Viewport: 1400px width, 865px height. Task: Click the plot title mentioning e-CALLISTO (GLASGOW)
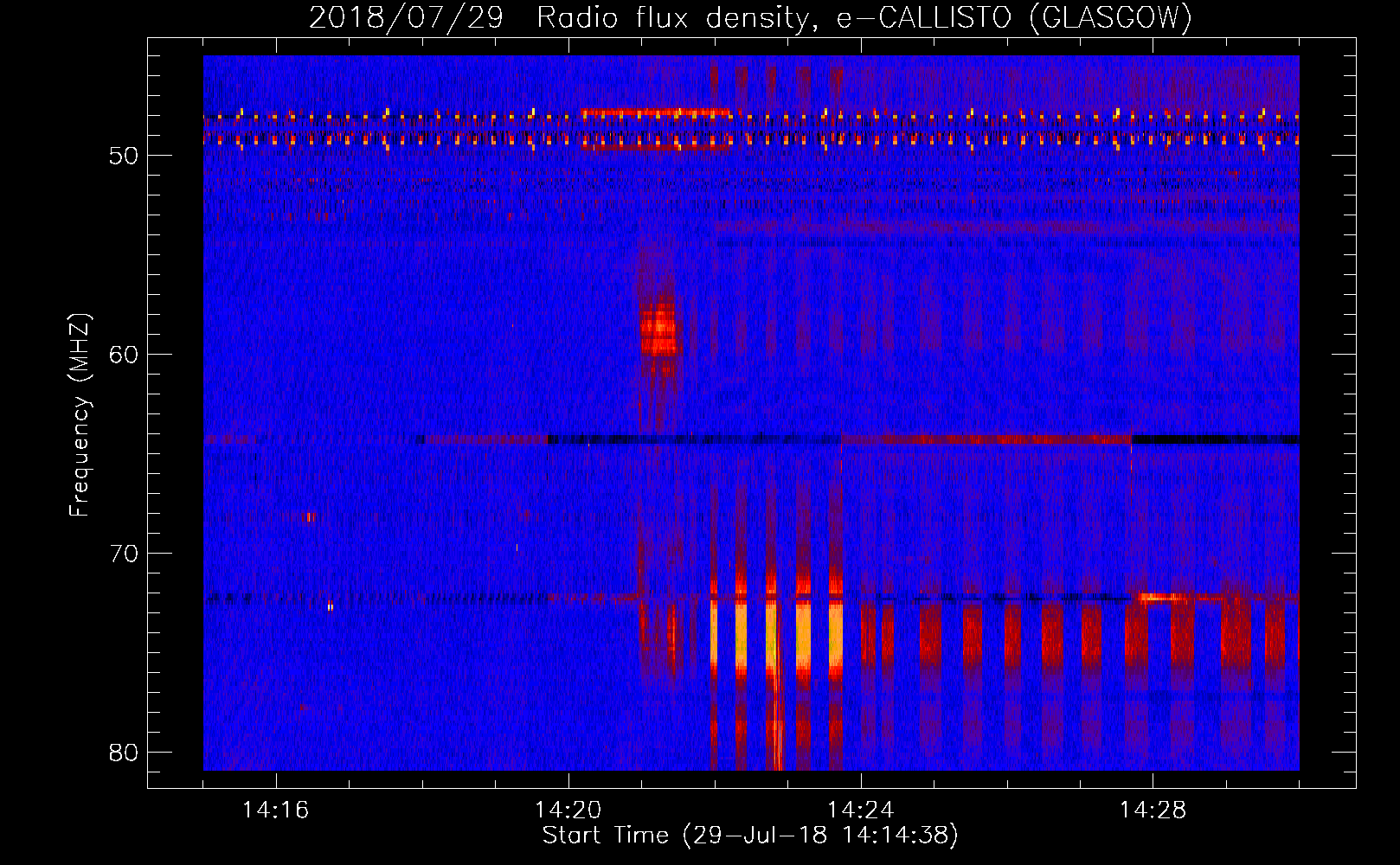point(751,17)
